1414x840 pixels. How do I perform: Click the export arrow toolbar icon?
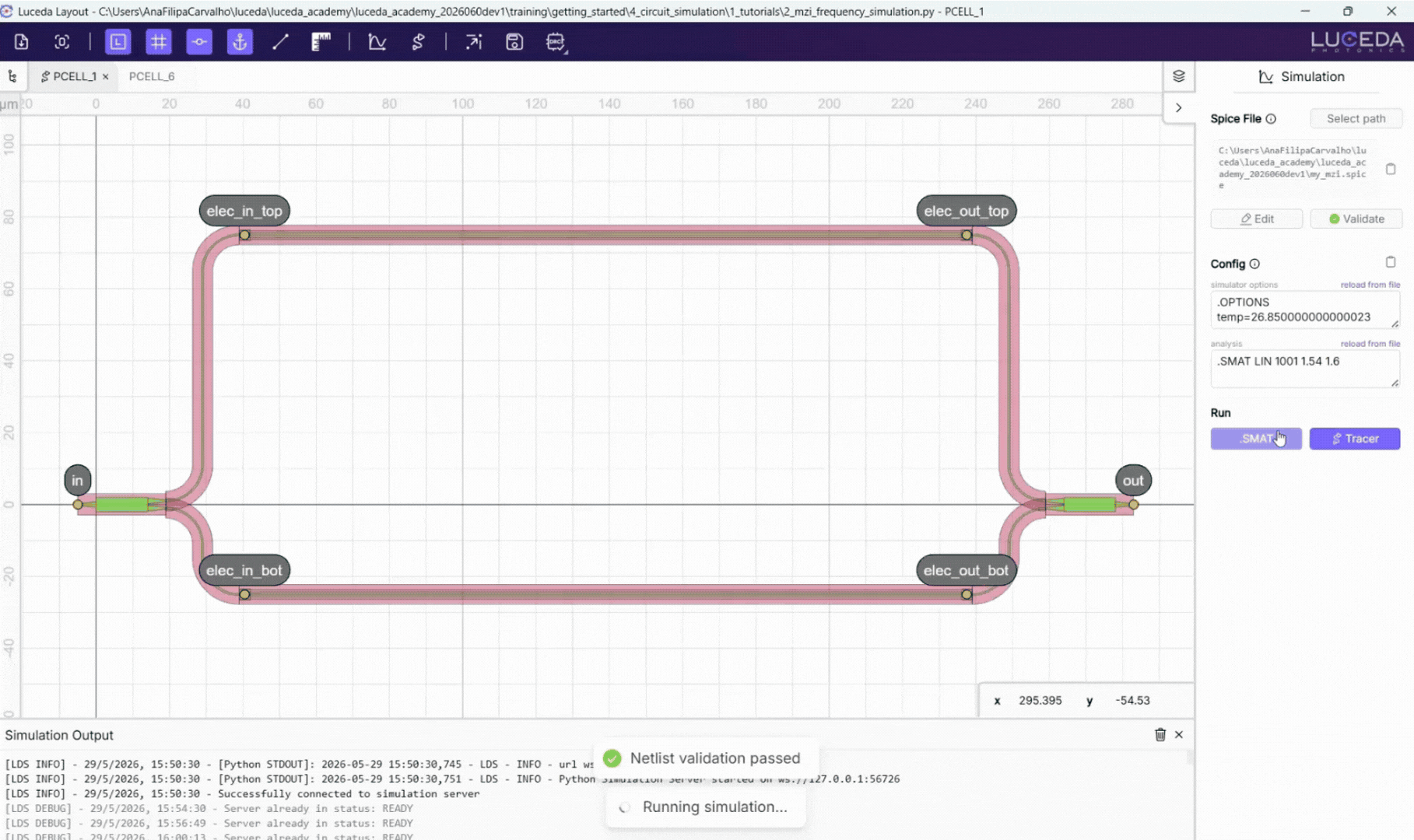[474, 42]
